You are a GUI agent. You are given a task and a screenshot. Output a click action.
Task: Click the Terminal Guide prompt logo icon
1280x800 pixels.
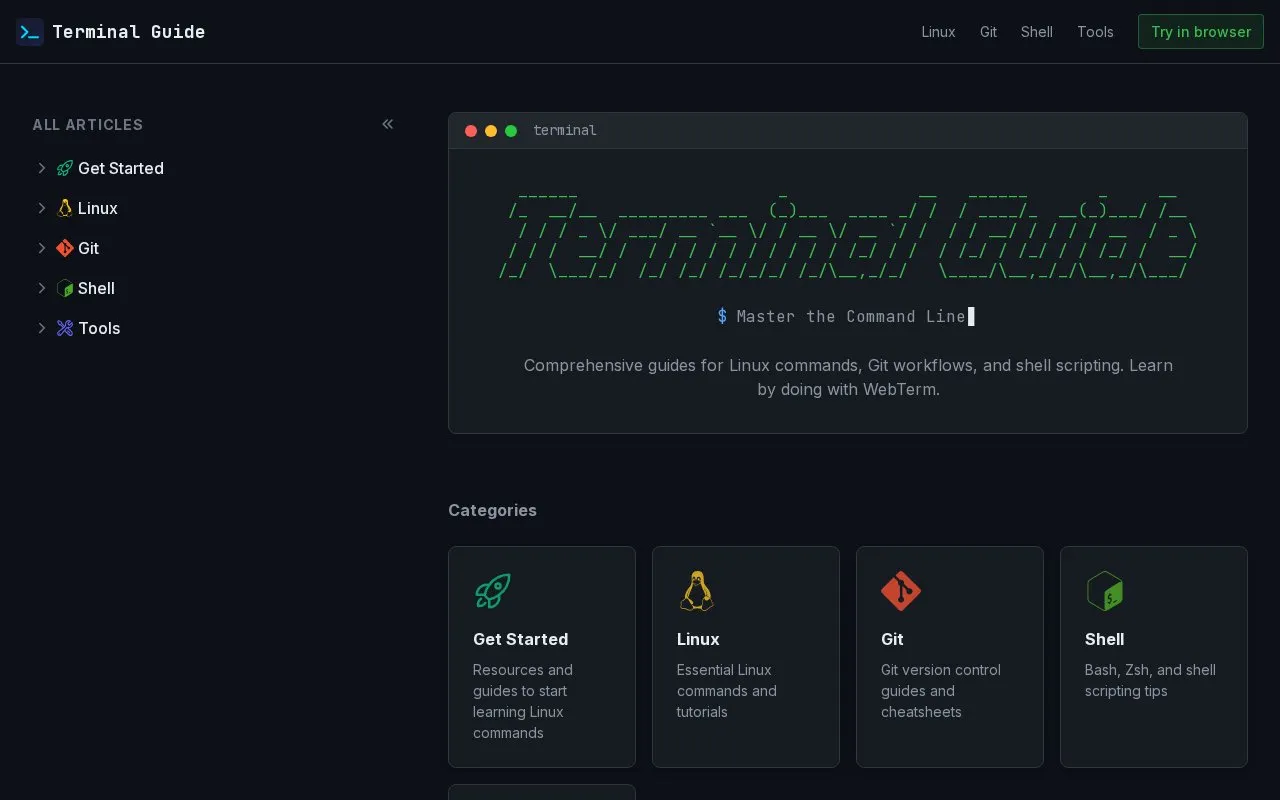[30, 32]
